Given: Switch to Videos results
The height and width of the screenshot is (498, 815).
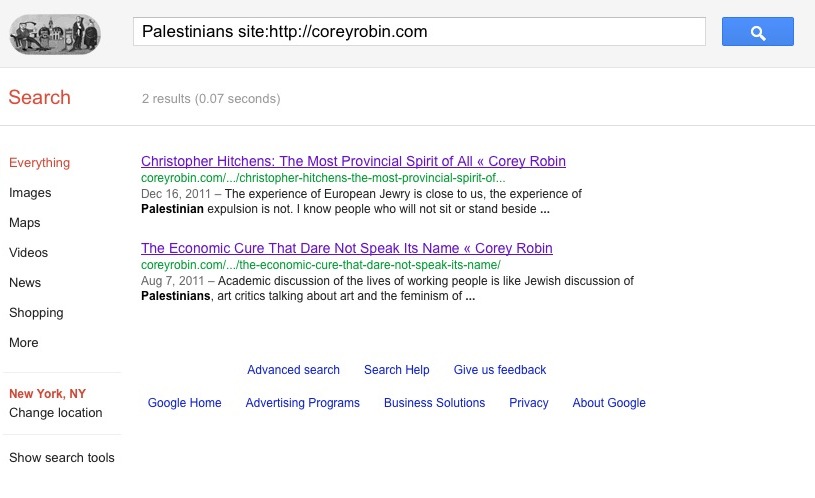Looking at the screenshot, I should point(29,253).
